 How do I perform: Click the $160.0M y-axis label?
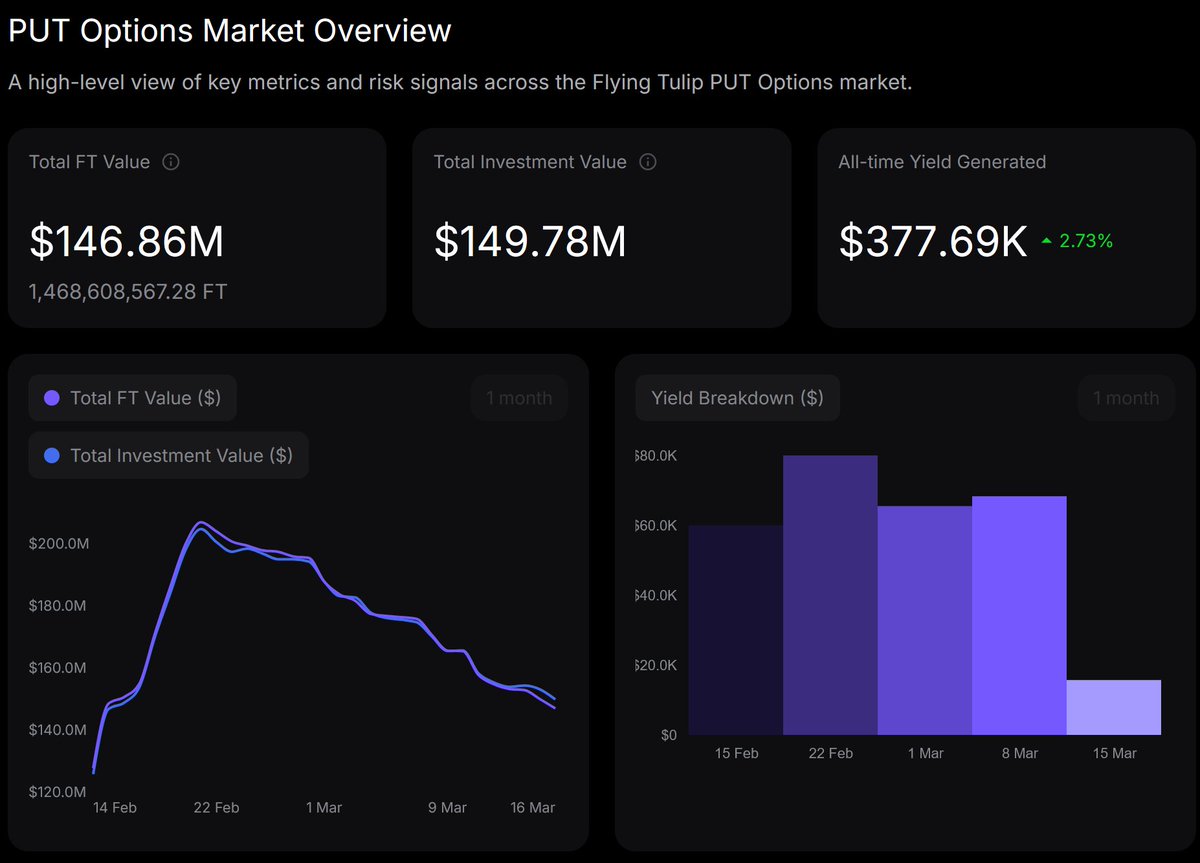(x=59, y=668)
